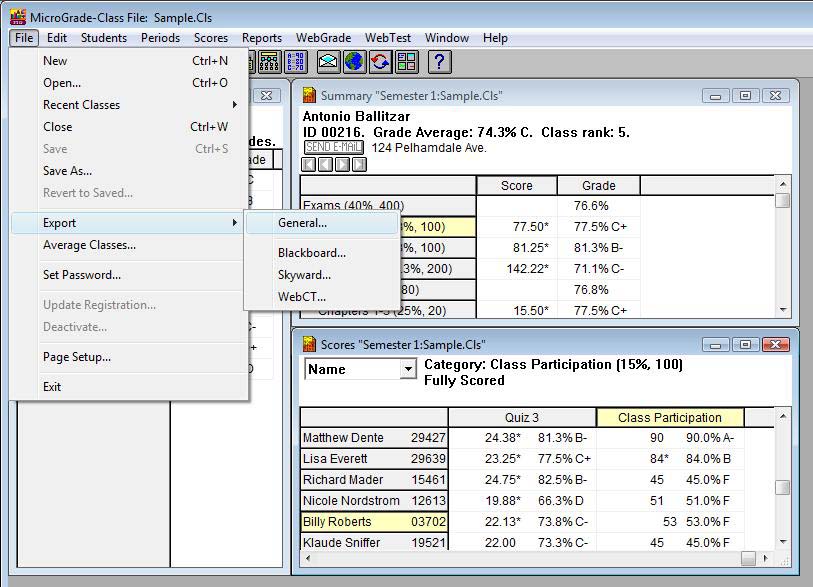This screenshot has width=813, height=587.
Task: Open the Periods menu
Action: tap(160, 38)
